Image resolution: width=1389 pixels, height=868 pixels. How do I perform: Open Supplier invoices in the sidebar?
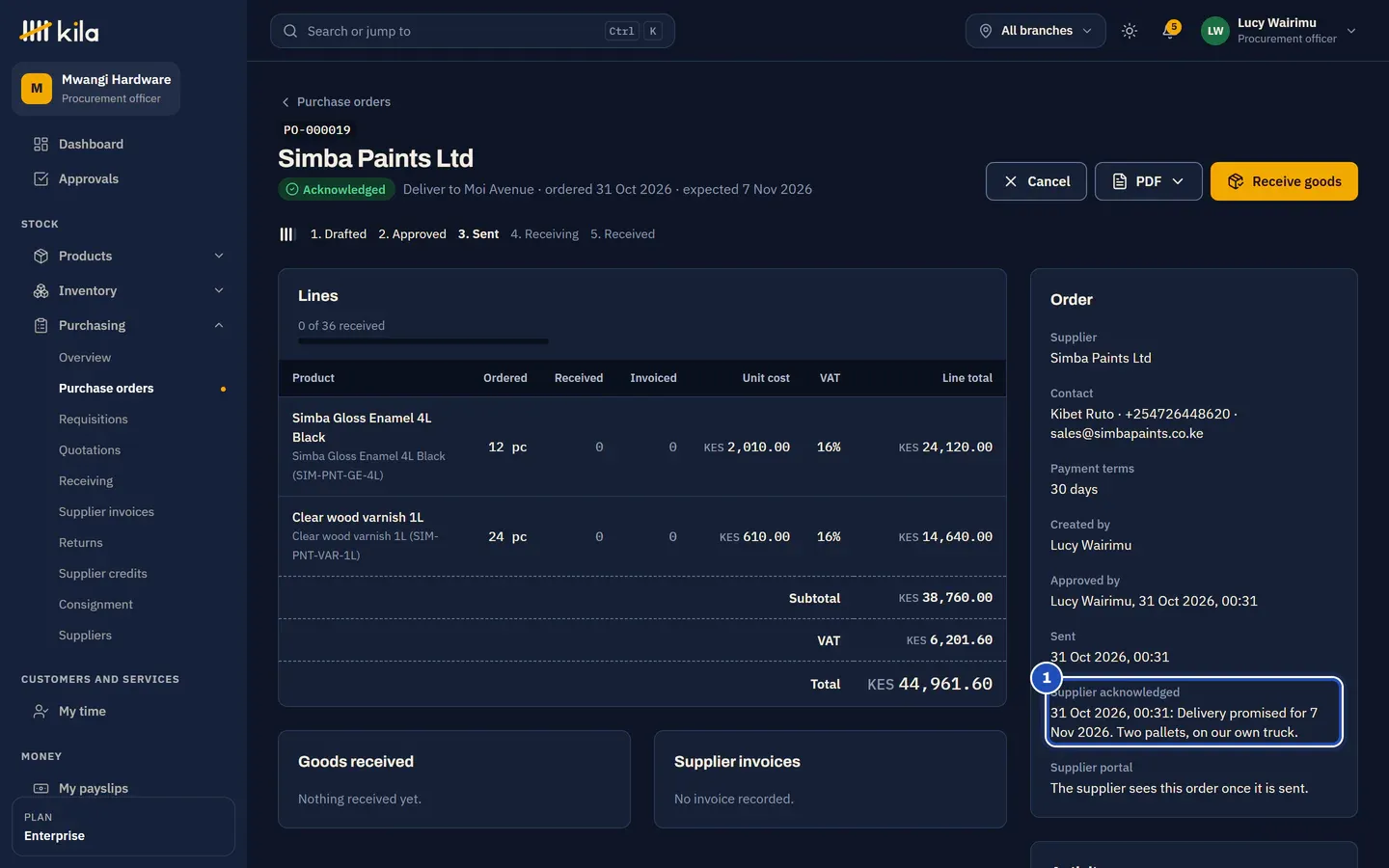click(106, 512)
